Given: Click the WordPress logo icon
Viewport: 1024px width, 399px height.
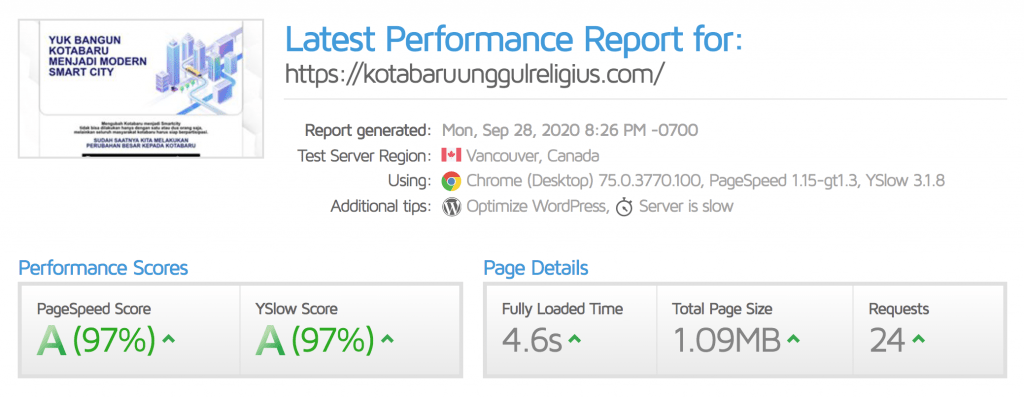Looking at the screenshot, I should pyautogui.click(x=451, y=207).
